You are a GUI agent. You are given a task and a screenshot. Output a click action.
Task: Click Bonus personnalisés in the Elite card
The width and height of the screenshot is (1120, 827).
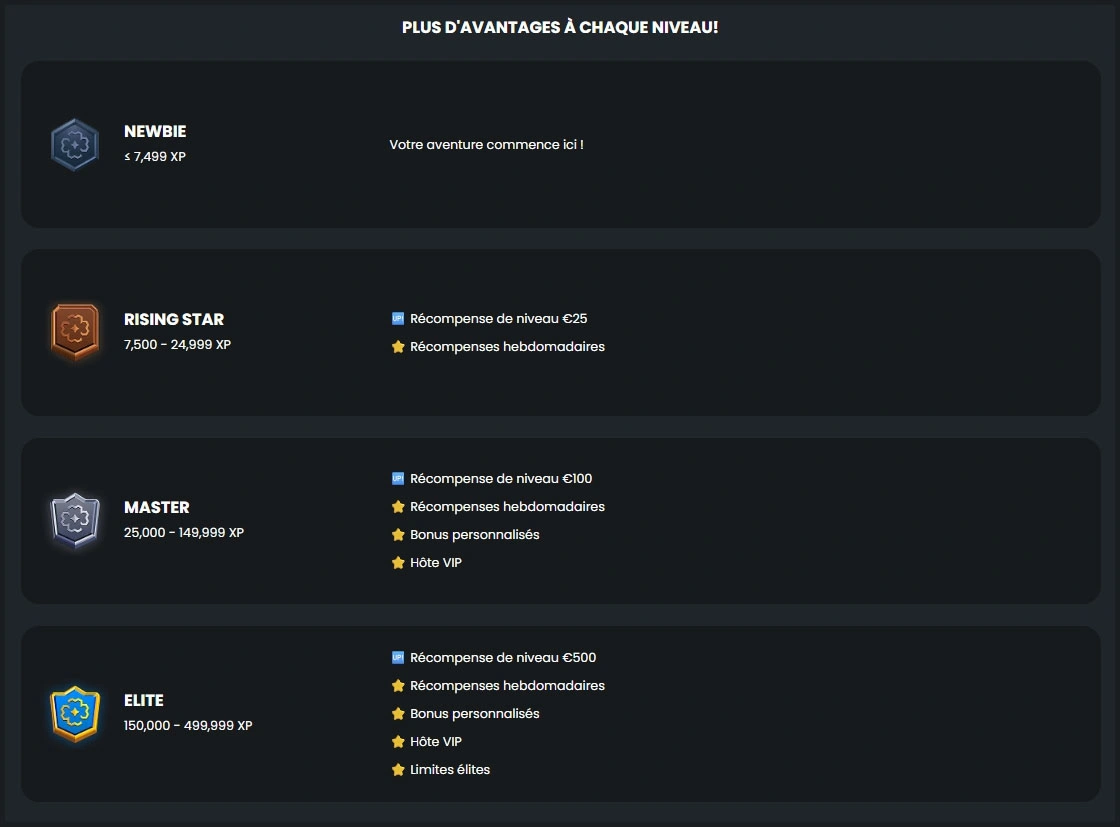point(474,713)
